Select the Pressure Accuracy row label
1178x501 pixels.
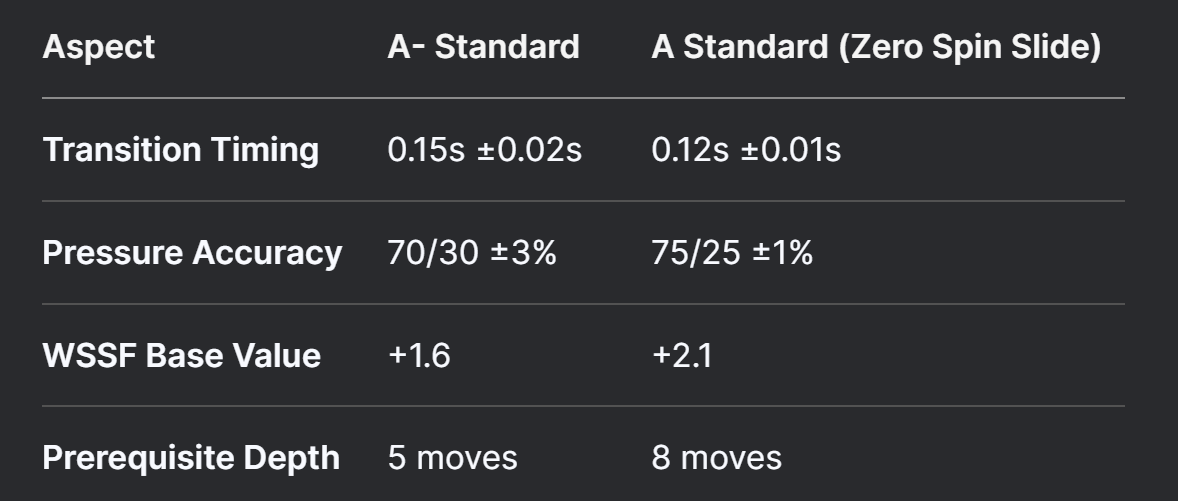tap(192, 253)
